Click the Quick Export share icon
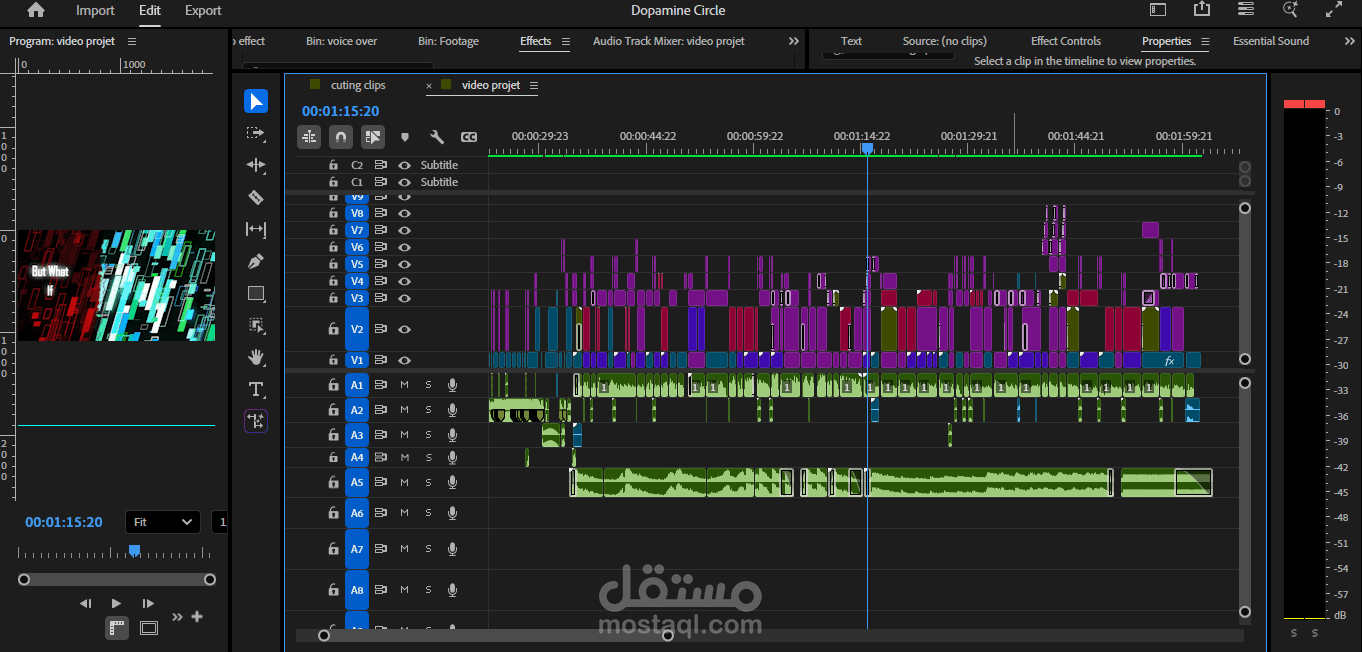Image resolution: width=1362 pixels, height=652 pixels. (x=1202, y=10)
